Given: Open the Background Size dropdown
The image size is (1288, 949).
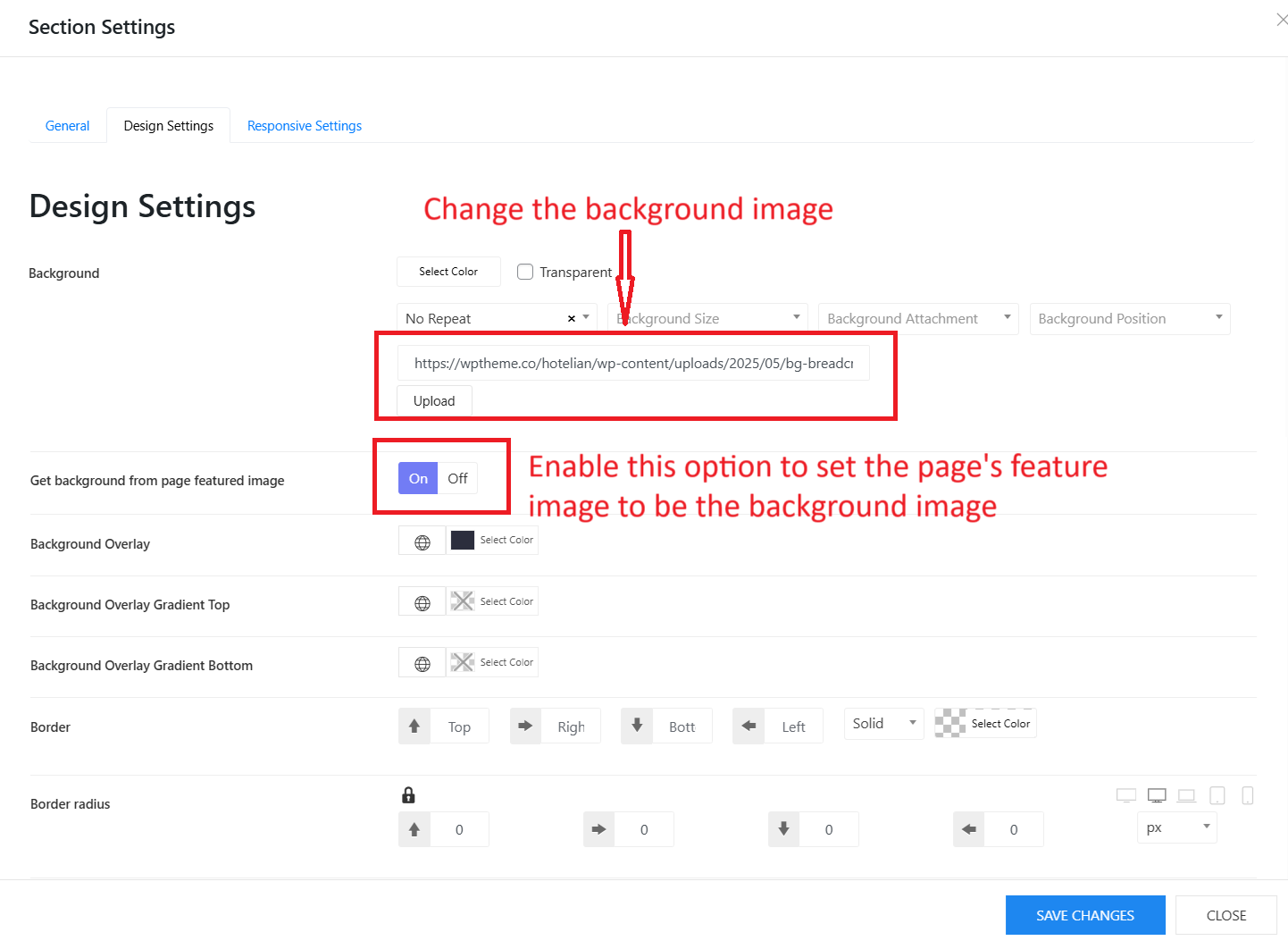Looking at the screenshot, I should (x=707, y=318).
